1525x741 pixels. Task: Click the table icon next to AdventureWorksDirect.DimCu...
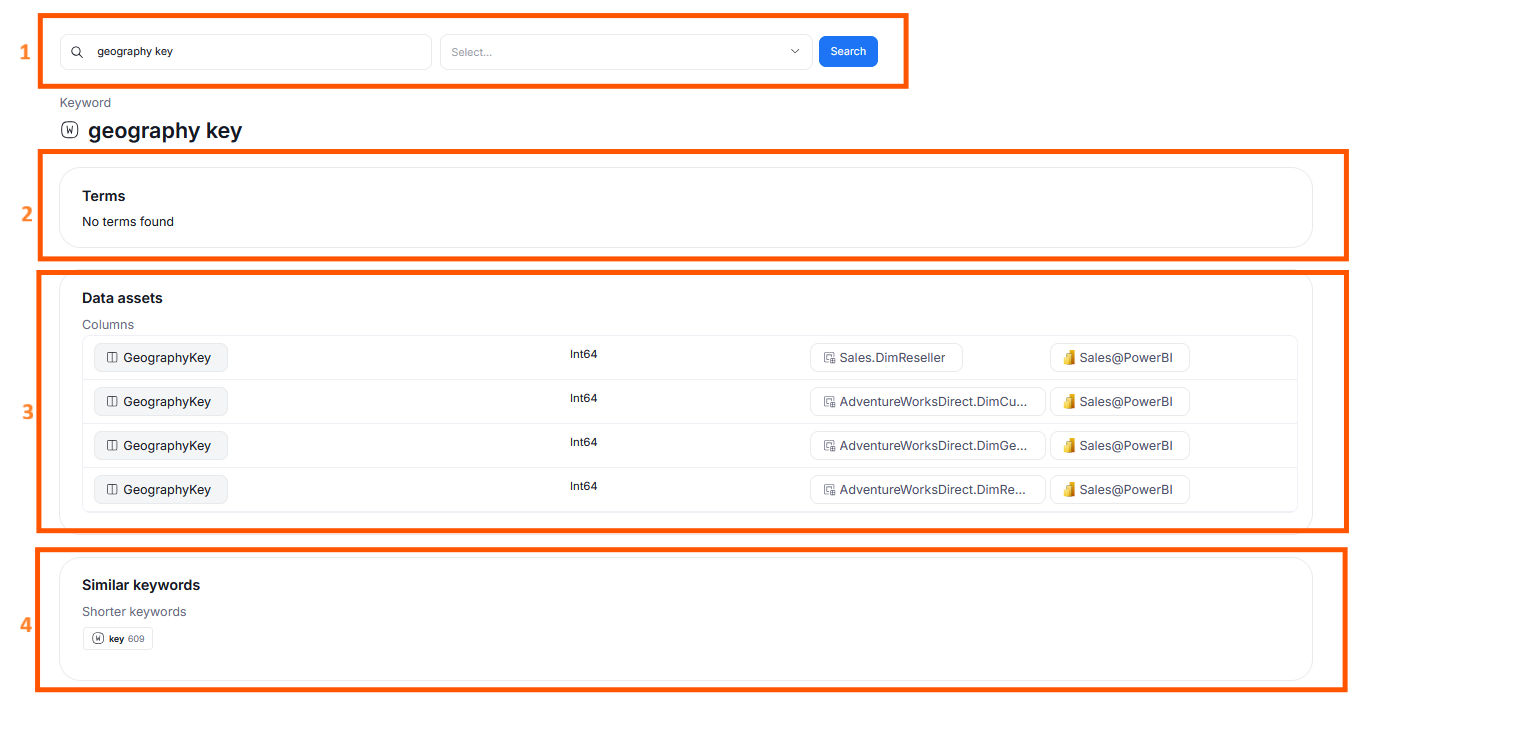click(829, 402)
